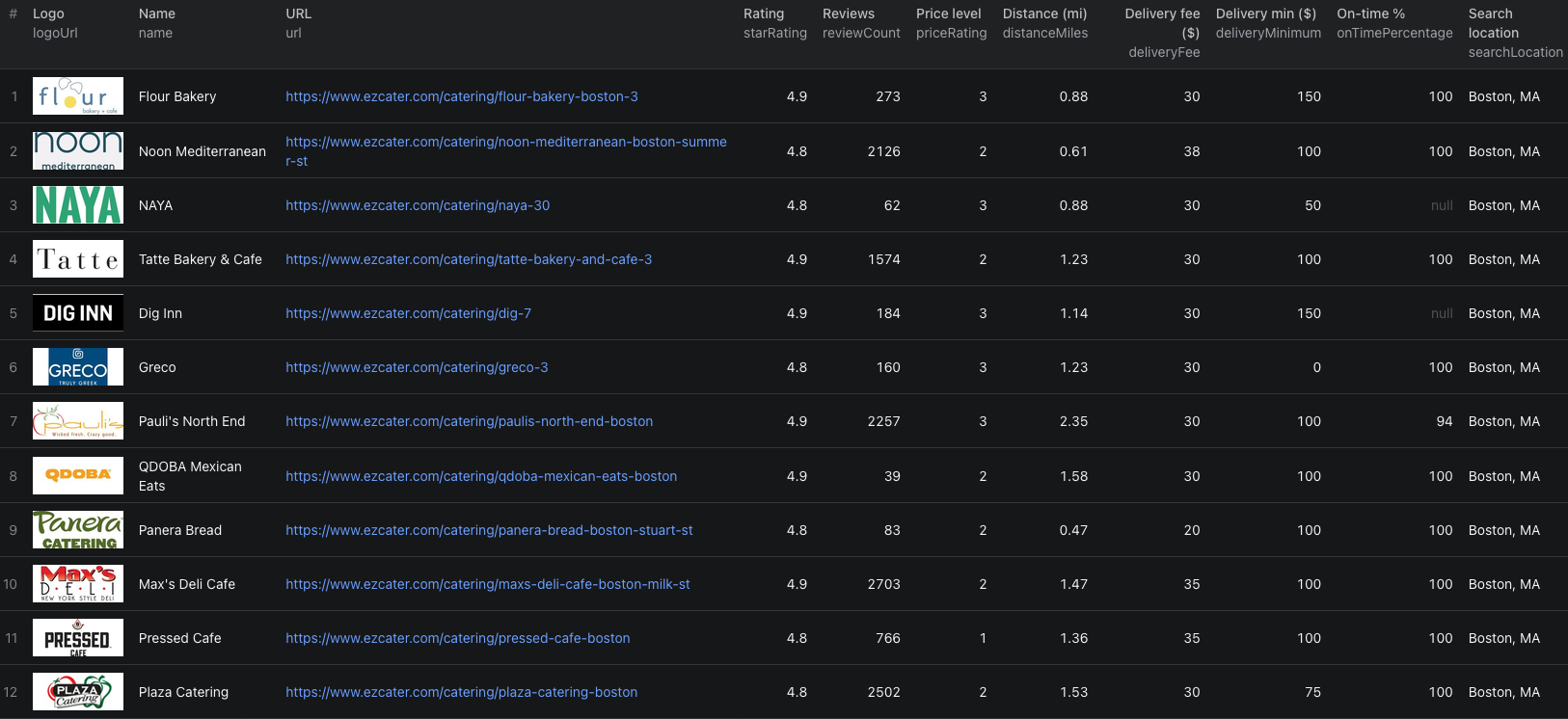Select the green NAYA logo
Screen dimensions: 1568x719
pos(78,205)
